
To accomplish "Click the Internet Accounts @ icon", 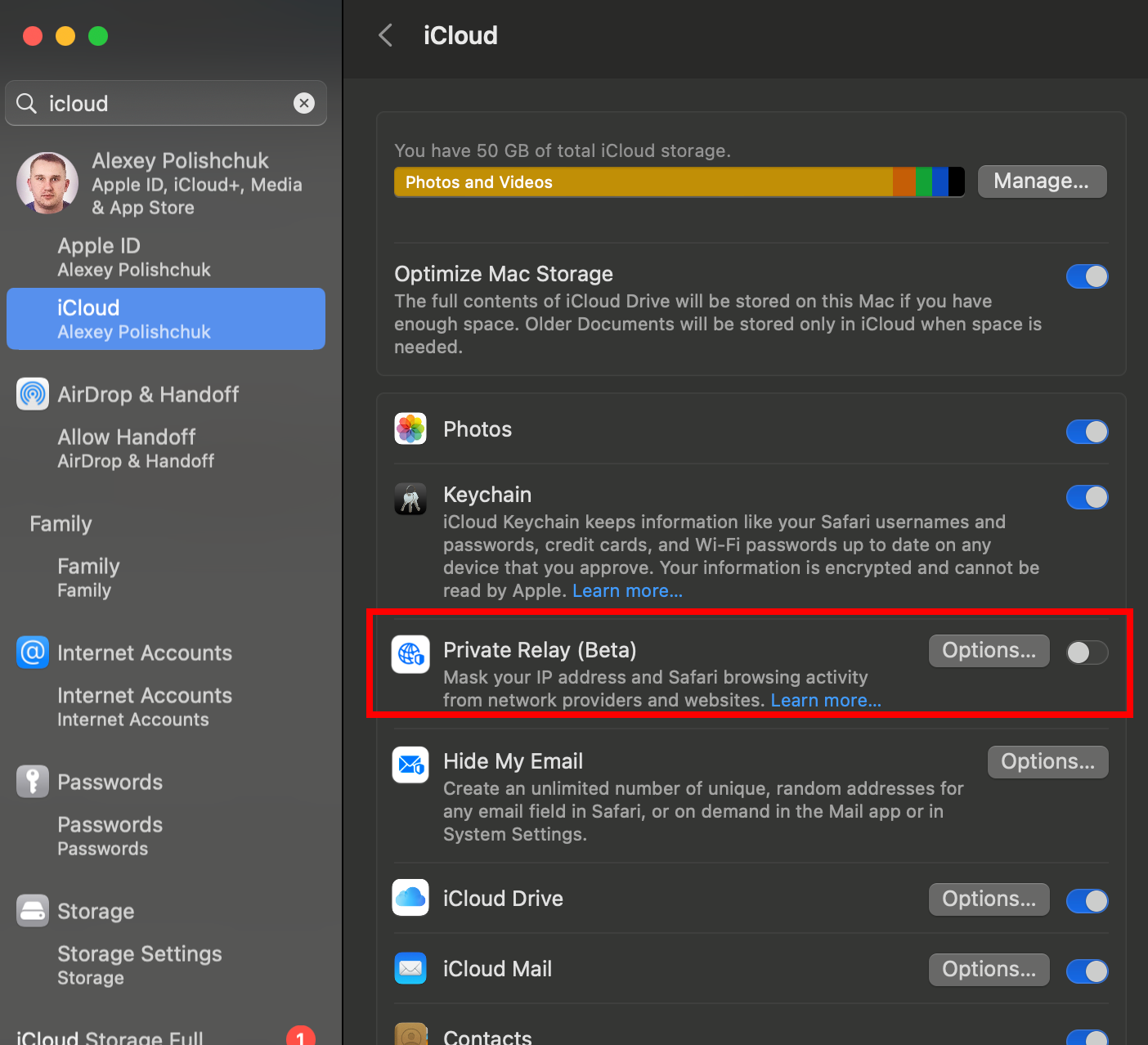I will coord(33,653).
